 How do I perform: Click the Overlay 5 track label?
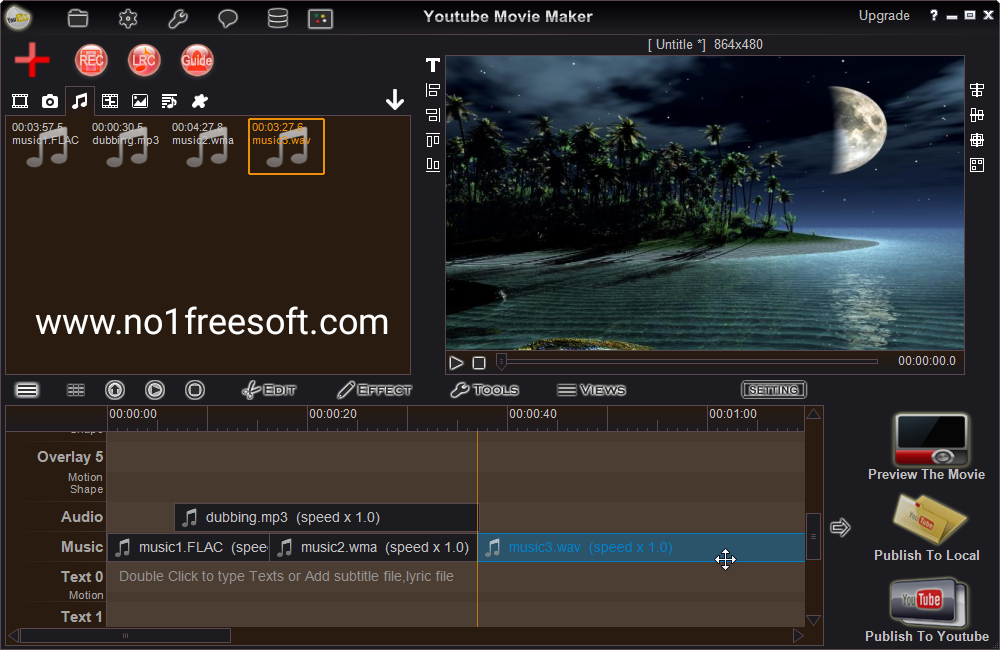pos(70,457)
